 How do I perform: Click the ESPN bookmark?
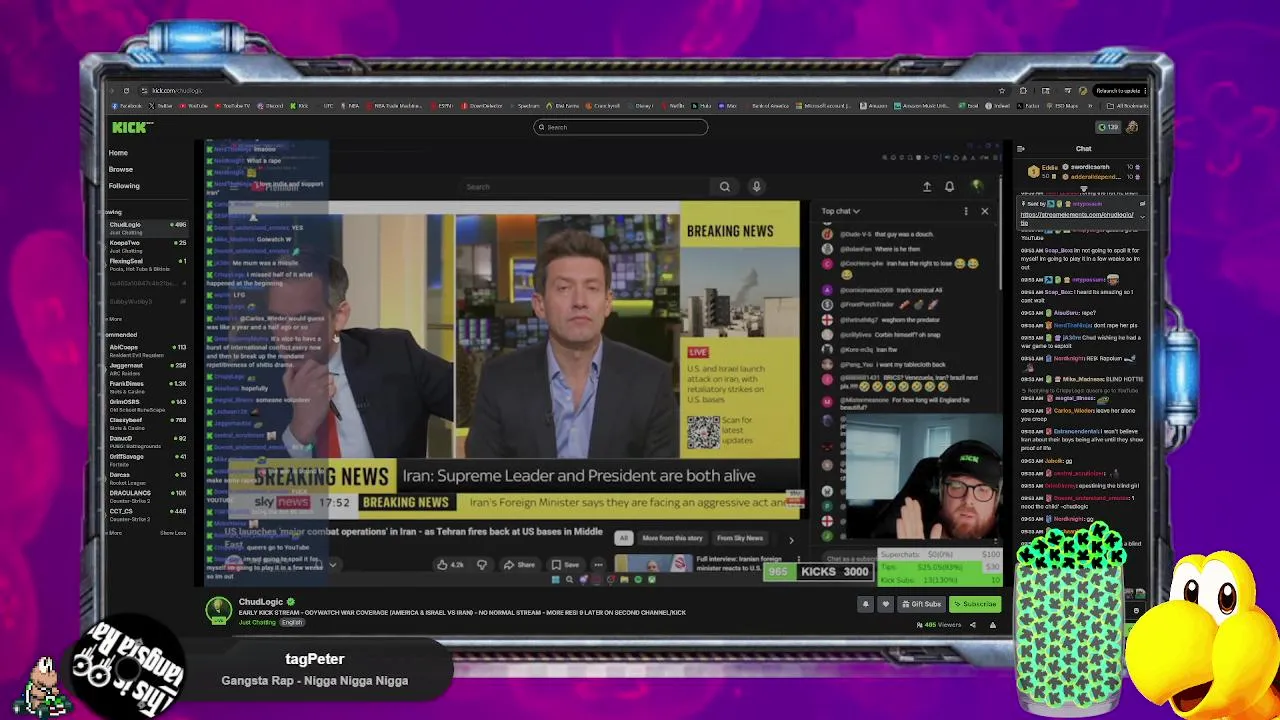tap(443, 105)
